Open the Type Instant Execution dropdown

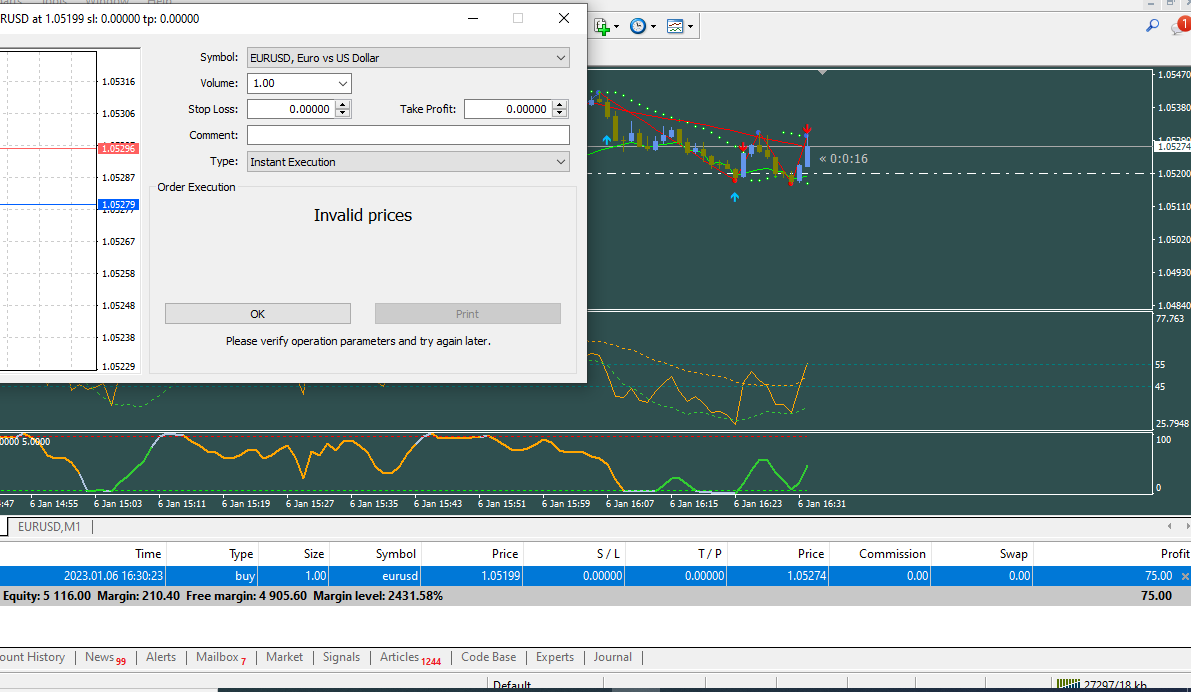click(408, 162)
